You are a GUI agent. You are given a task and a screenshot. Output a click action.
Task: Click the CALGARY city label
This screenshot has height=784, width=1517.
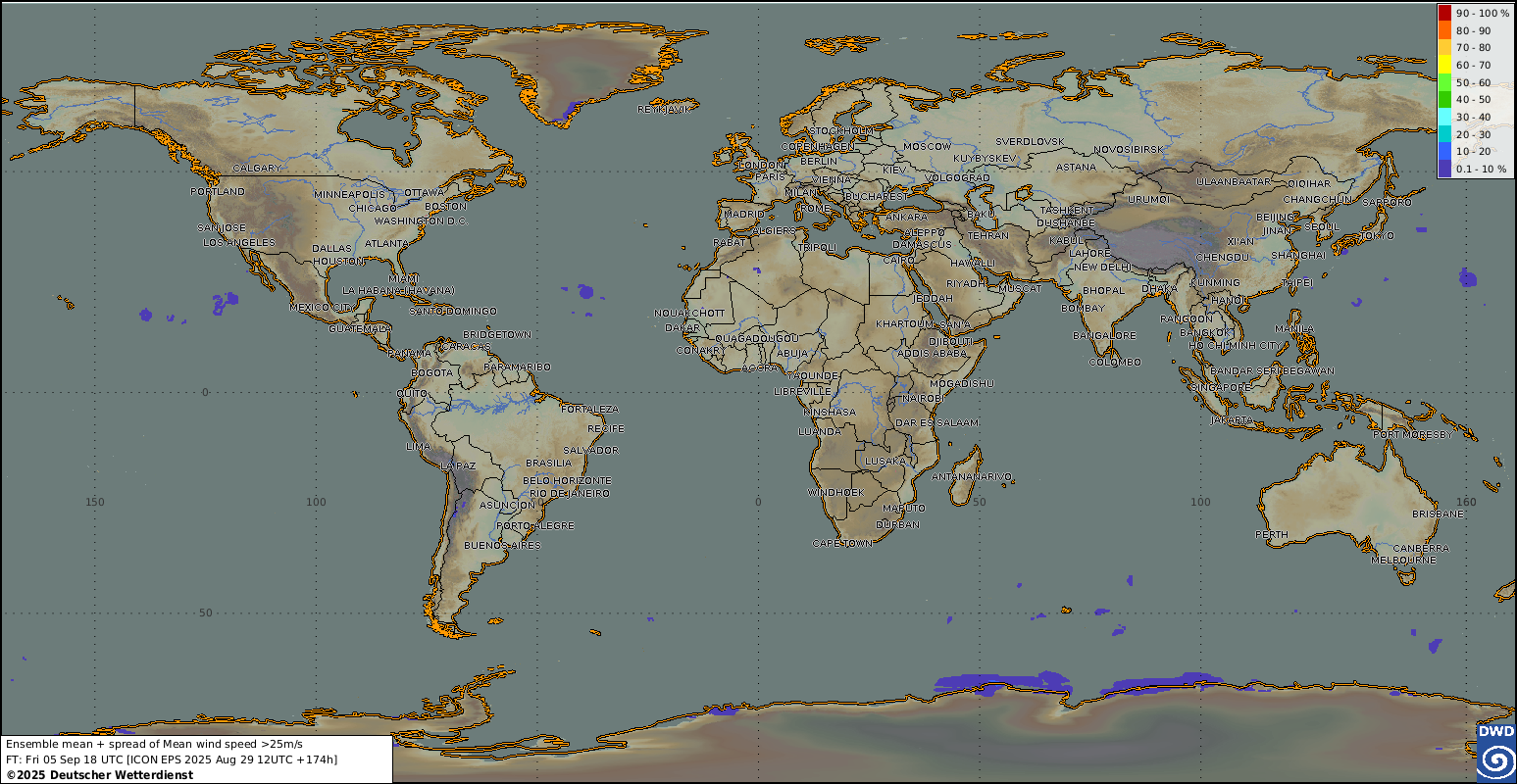point(257,168)
